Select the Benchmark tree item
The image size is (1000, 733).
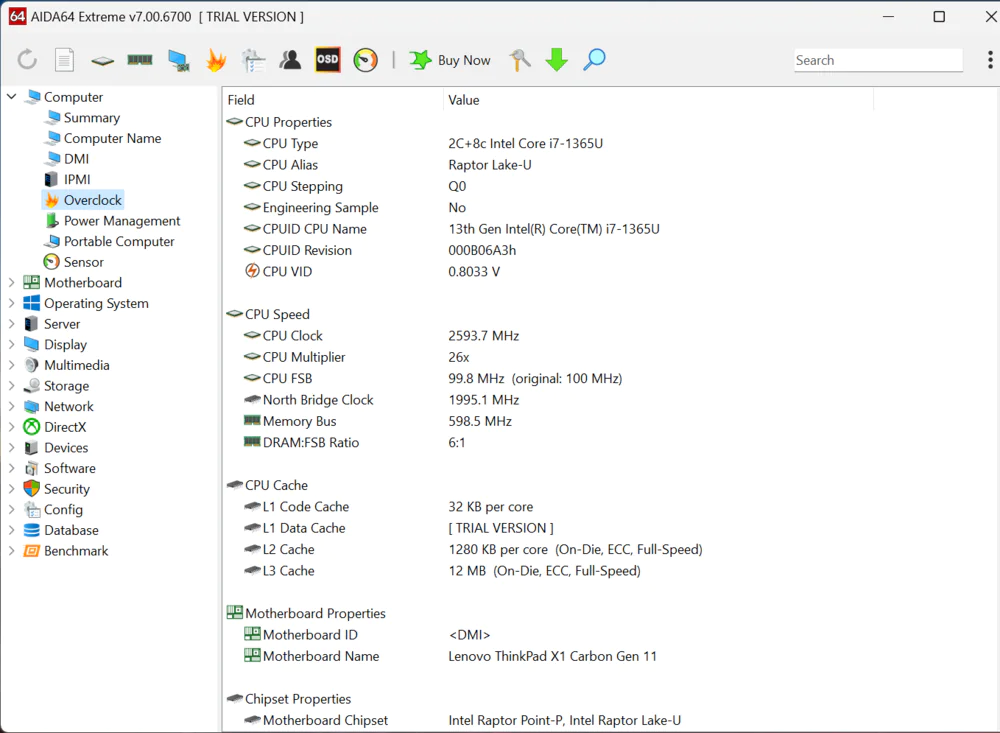(66, 551)
